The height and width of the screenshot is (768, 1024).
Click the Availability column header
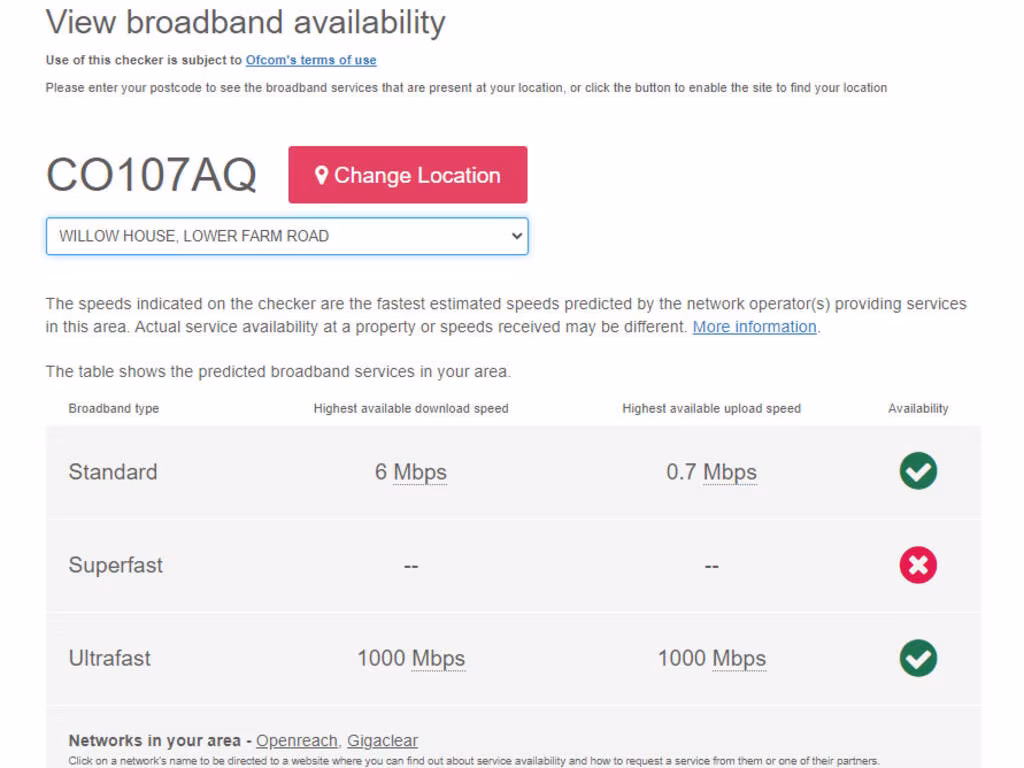pyautogui.click(x=918, y=408)
